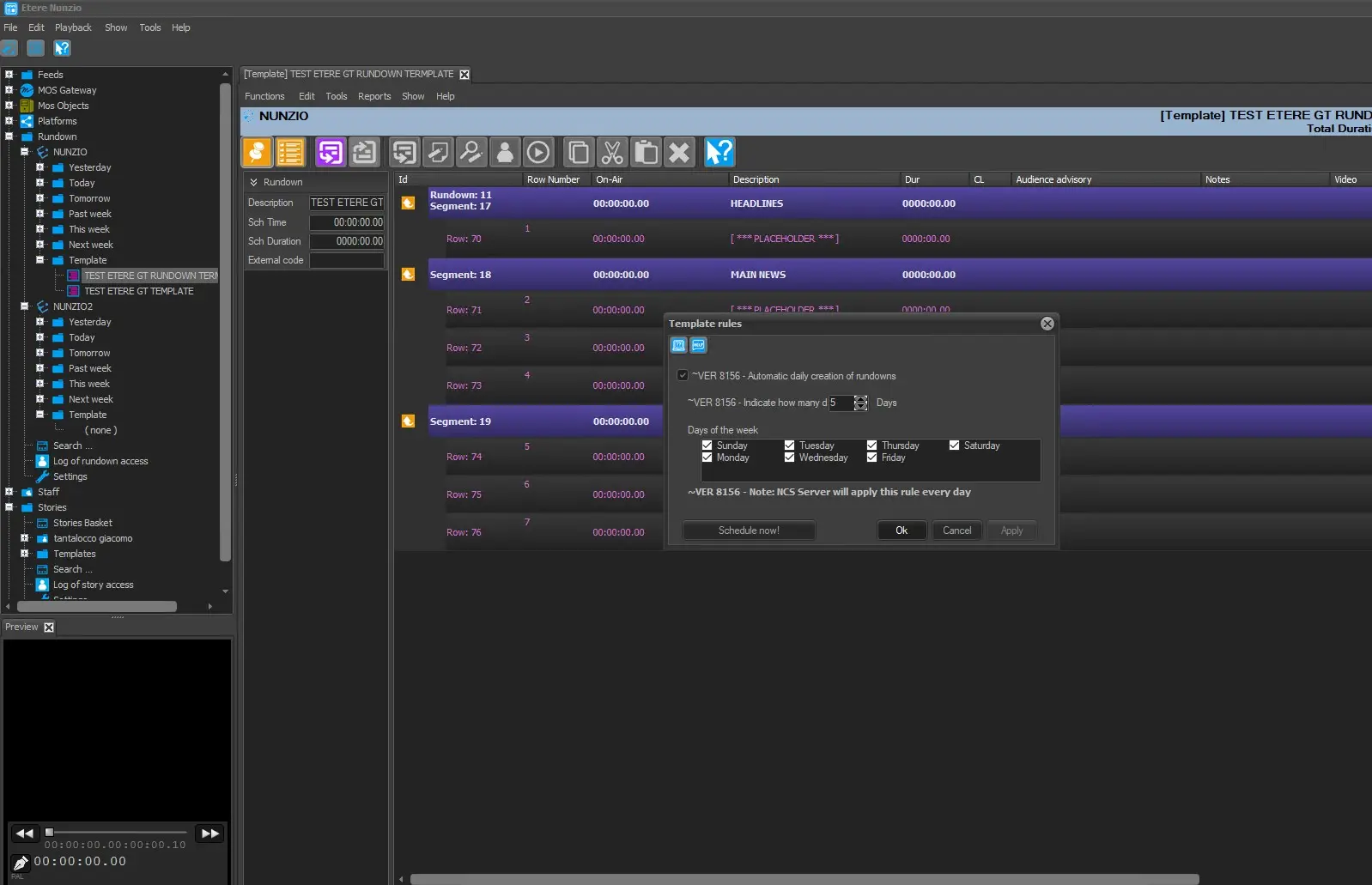Click the purple template rules icon
This screenshot has width=1372, height=885.
point(330,153)
